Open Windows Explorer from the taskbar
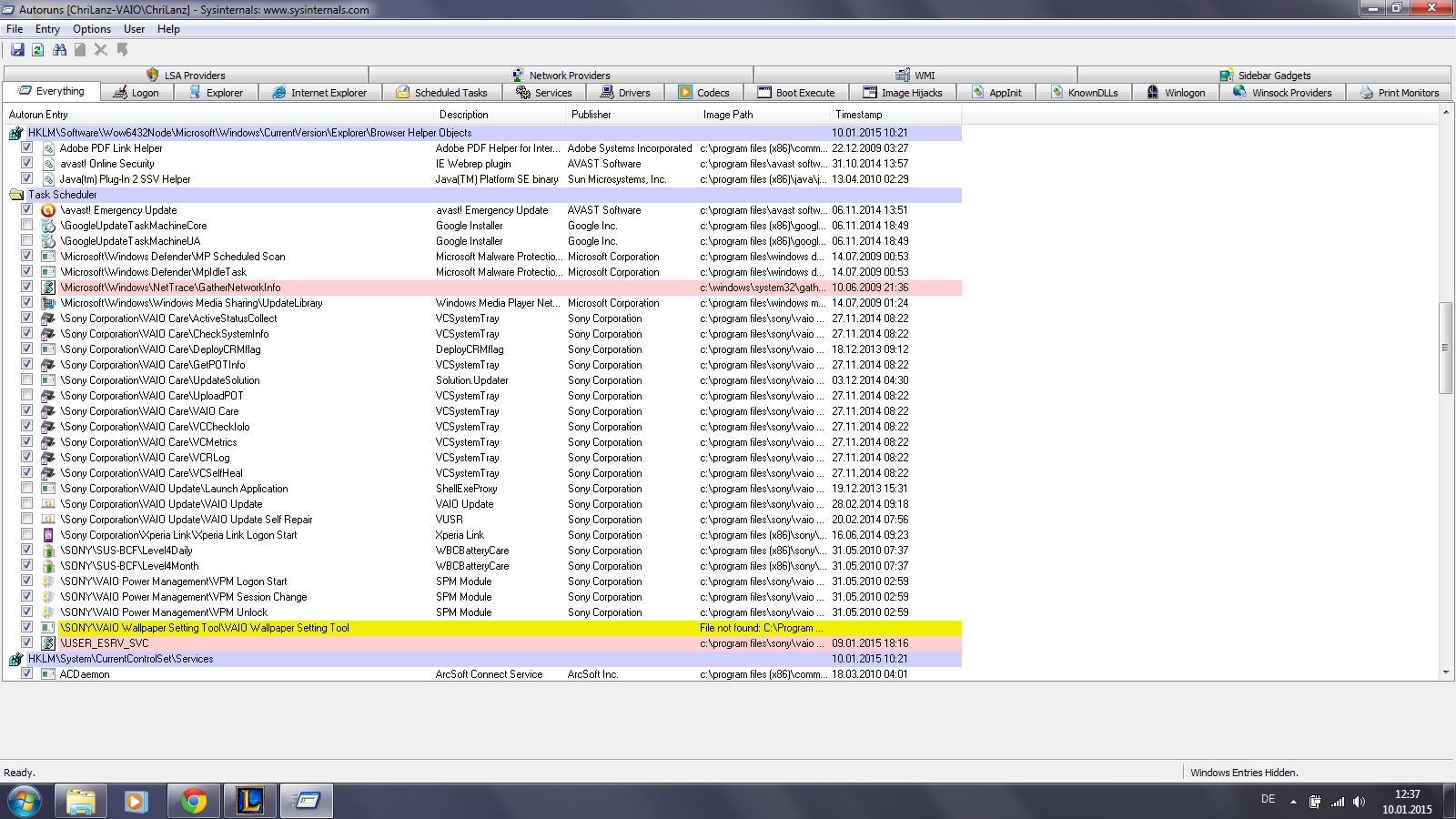The image size is (1456, 819). pos(80,802)
